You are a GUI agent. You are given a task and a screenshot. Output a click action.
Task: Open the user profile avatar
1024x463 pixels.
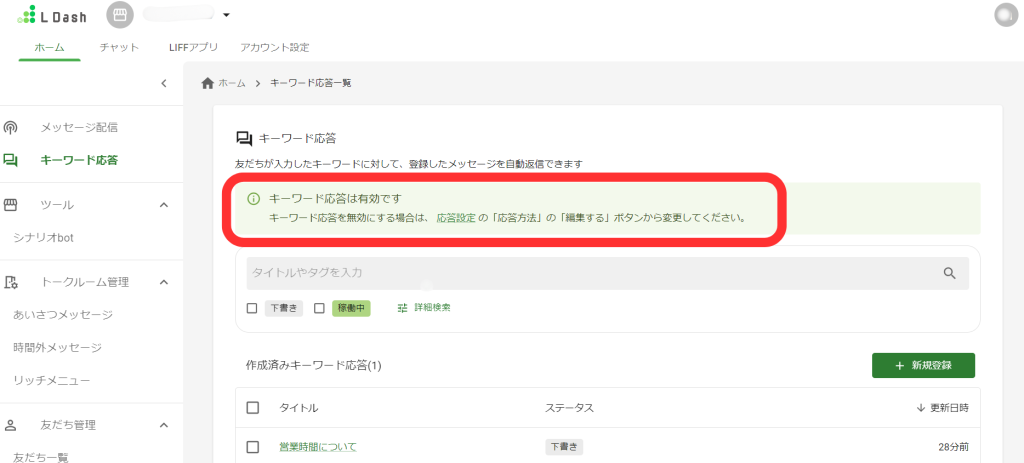(x=1005, y=15)
